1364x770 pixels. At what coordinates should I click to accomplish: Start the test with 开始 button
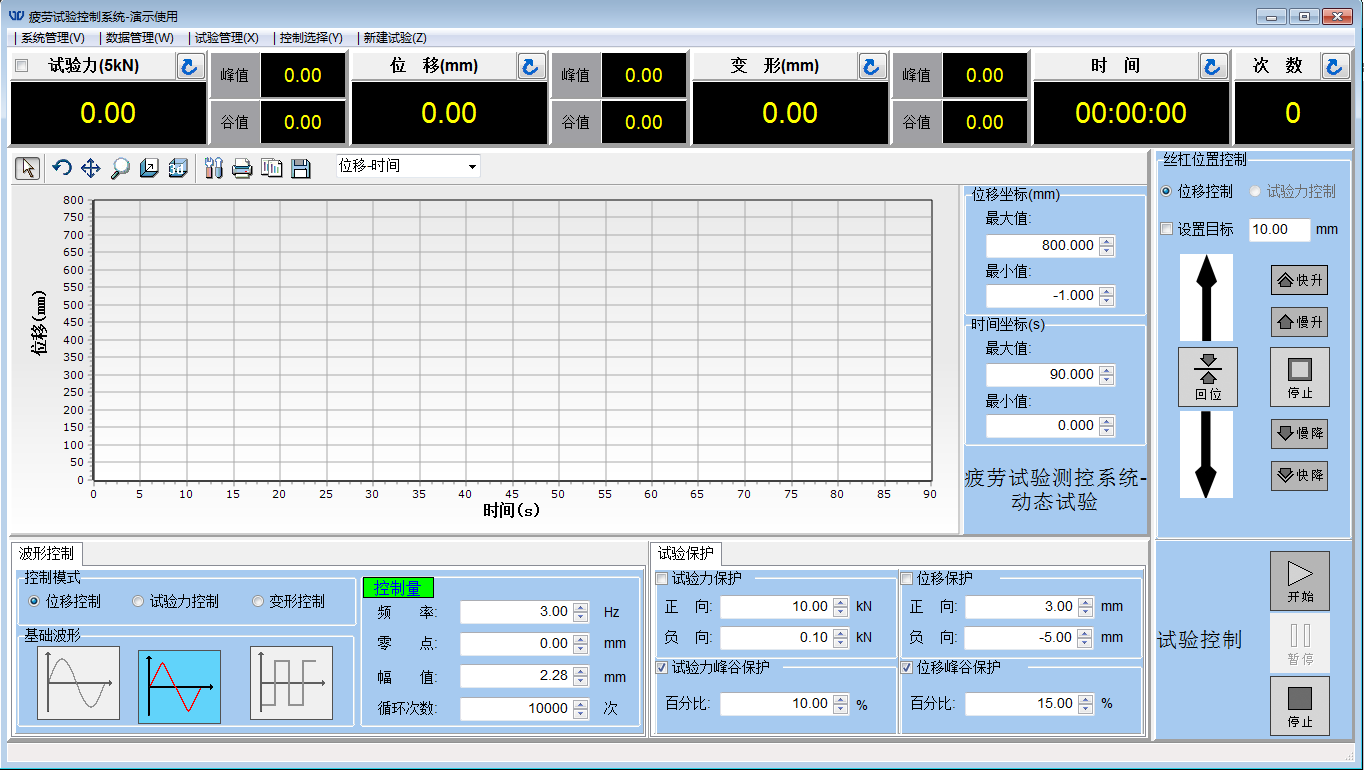tap(1300, 581)
